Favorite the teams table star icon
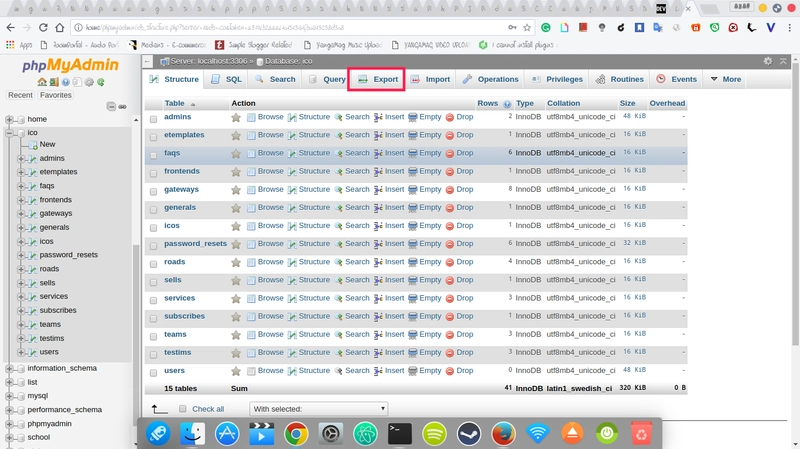The width and height of the screenshot is (800, 449). coord(236,335)
